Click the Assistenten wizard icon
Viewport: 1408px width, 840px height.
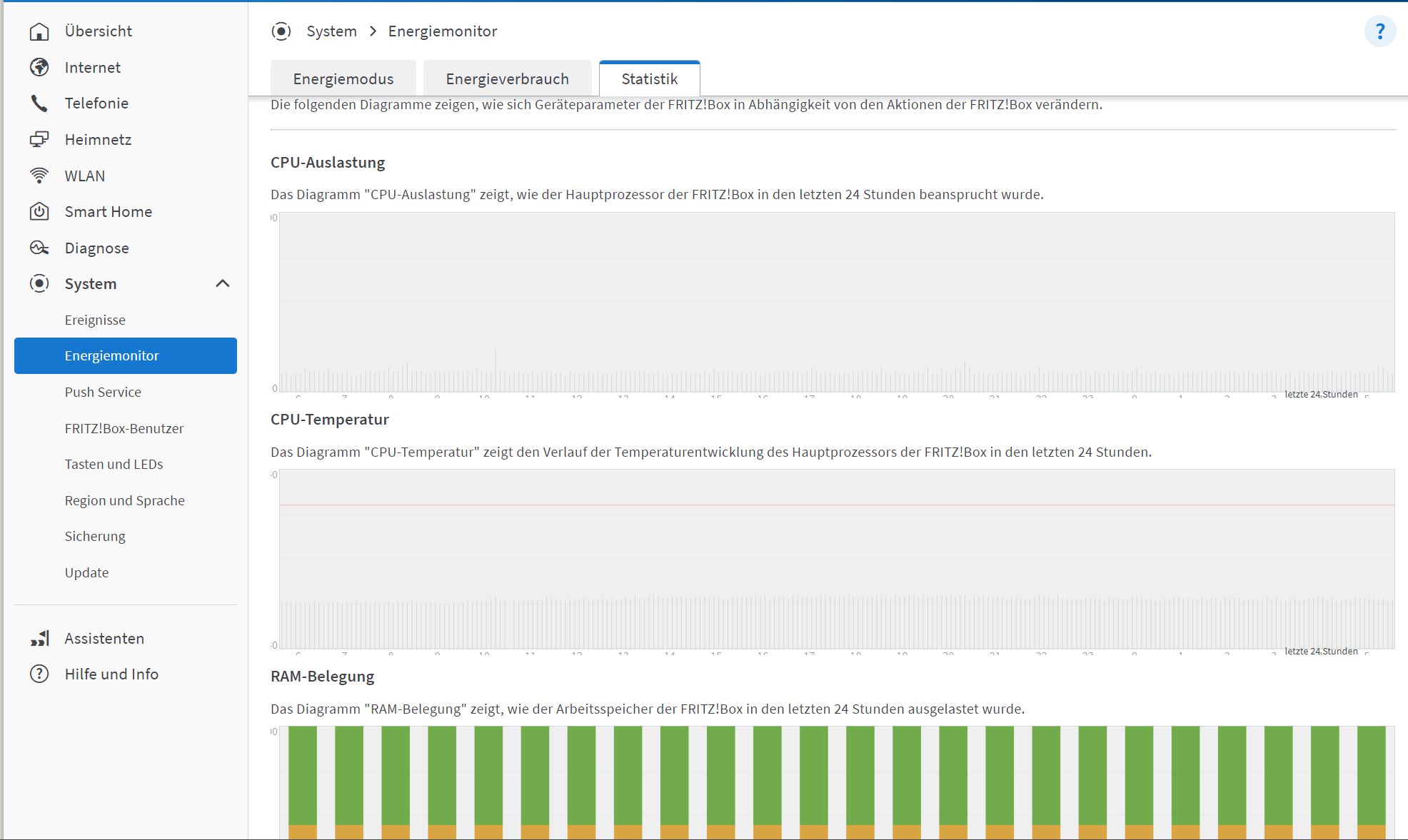pyautogui.click(x=39, y=638)
